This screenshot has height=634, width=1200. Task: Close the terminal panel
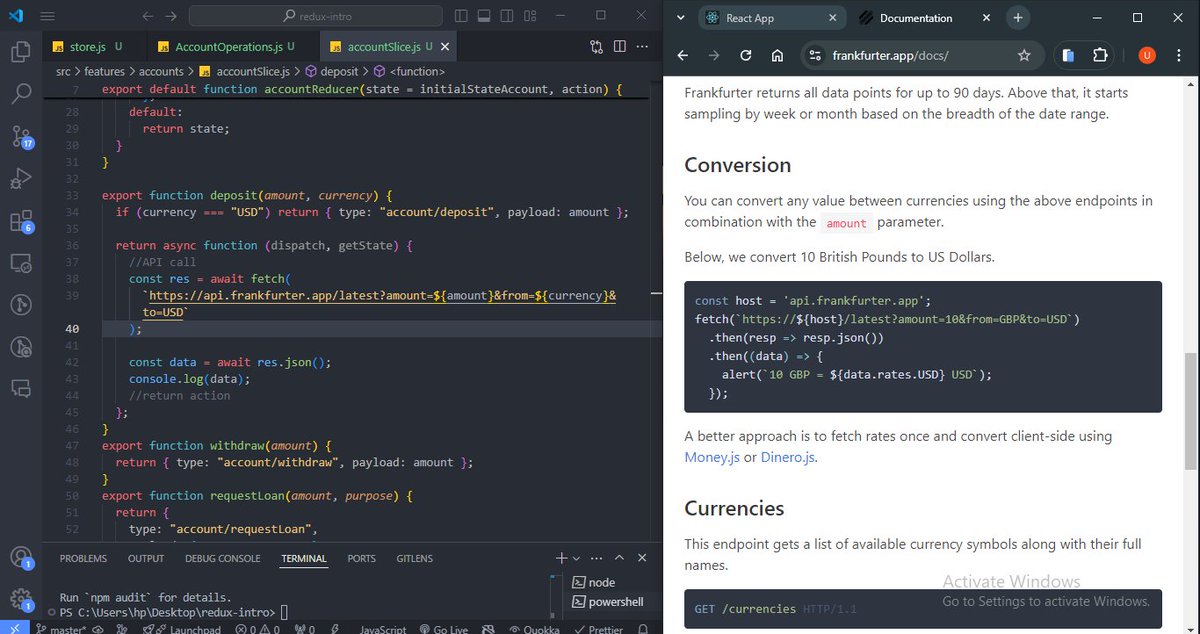point(643,558)
